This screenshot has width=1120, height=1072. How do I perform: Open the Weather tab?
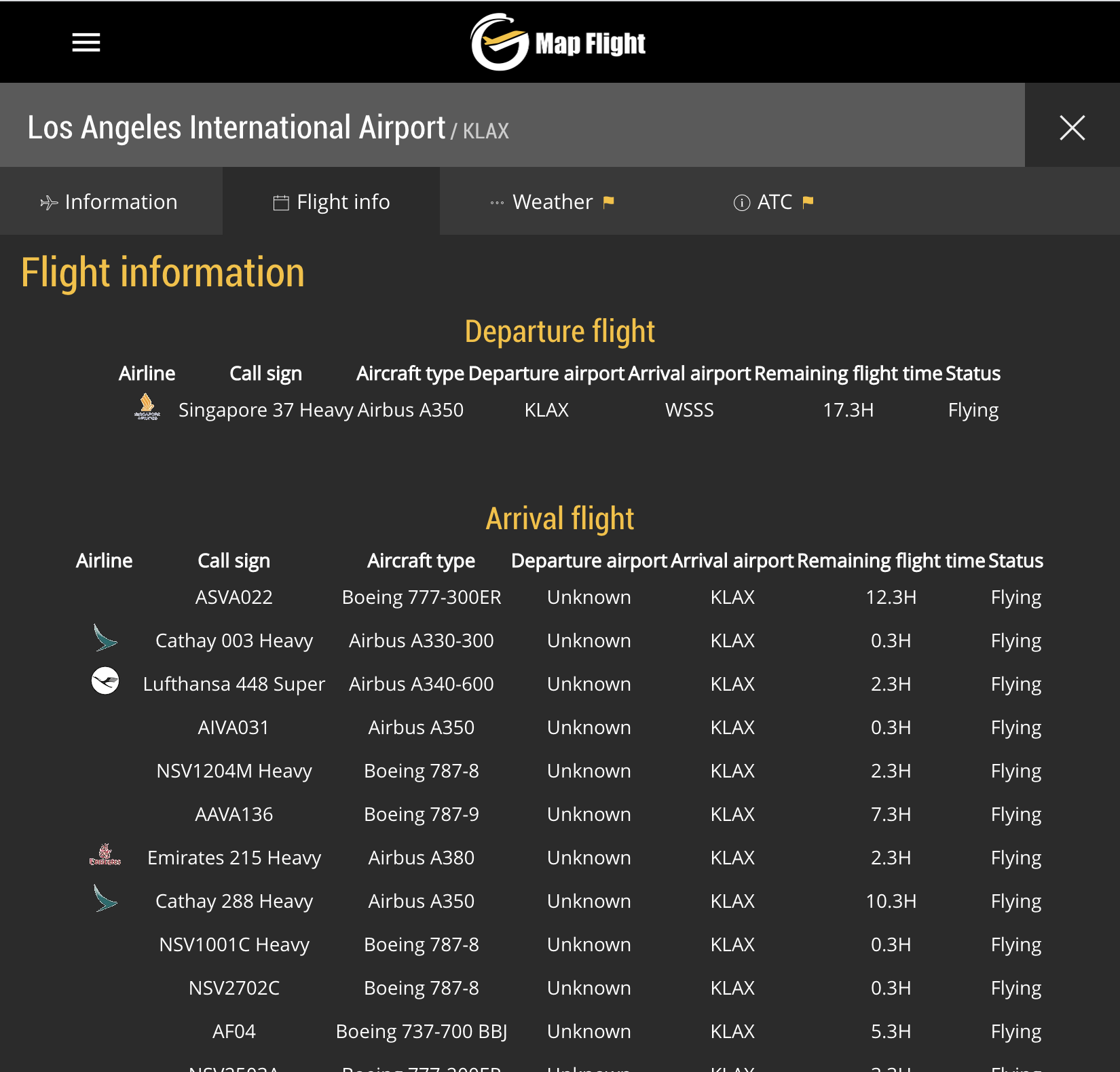[551, 202]
